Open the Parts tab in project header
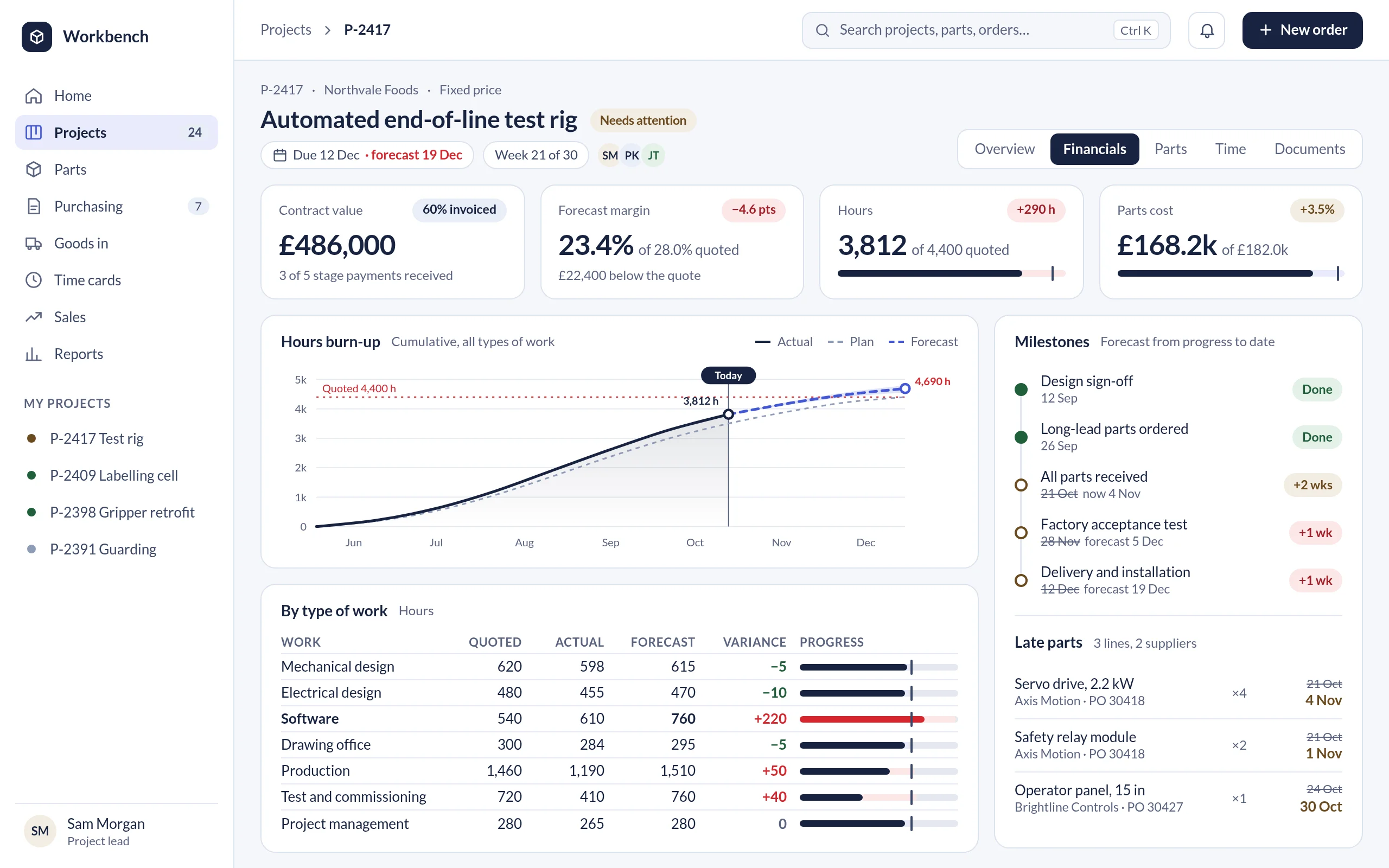Screen dimensions: 1389x868 1170,149
